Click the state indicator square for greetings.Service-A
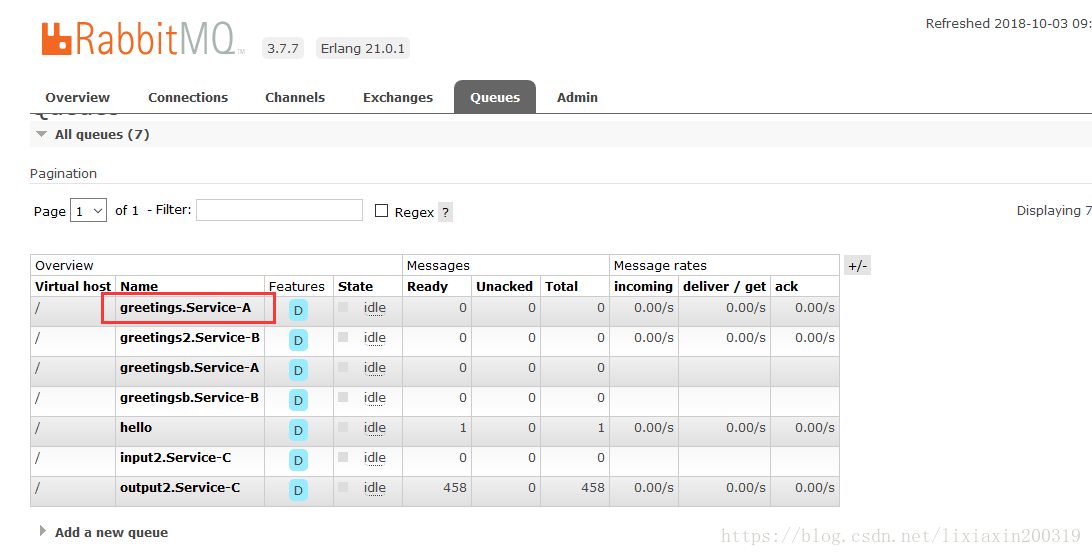The height and width of the screenshot is (556, 1092). coord(343,307)
